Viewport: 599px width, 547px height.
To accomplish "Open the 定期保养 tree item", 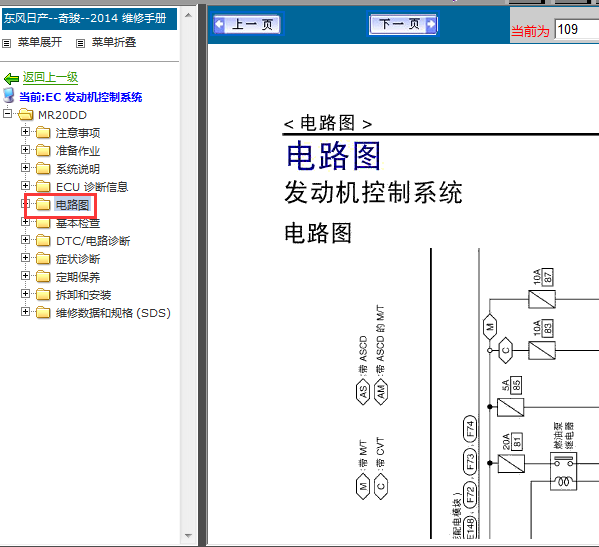I will pyautogui.click(x=78, y=277).
